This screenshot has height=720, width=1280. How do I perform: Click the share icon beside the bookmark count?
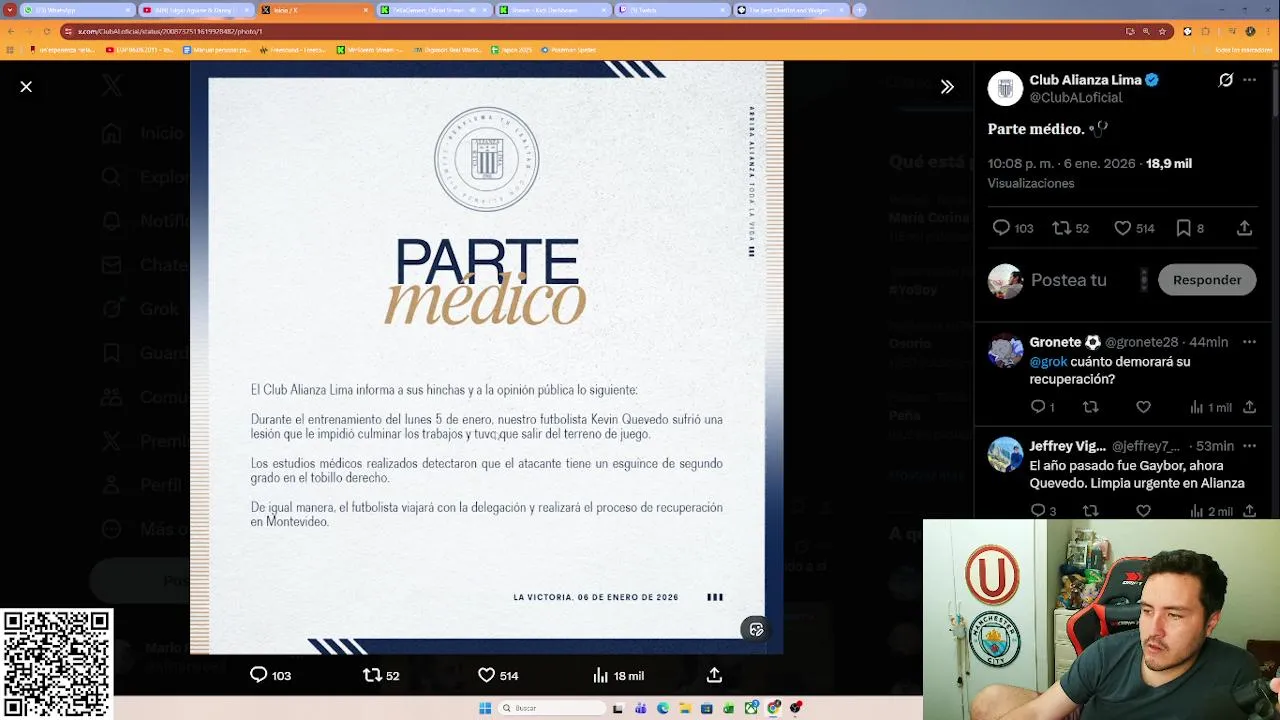click(1244, 228)
